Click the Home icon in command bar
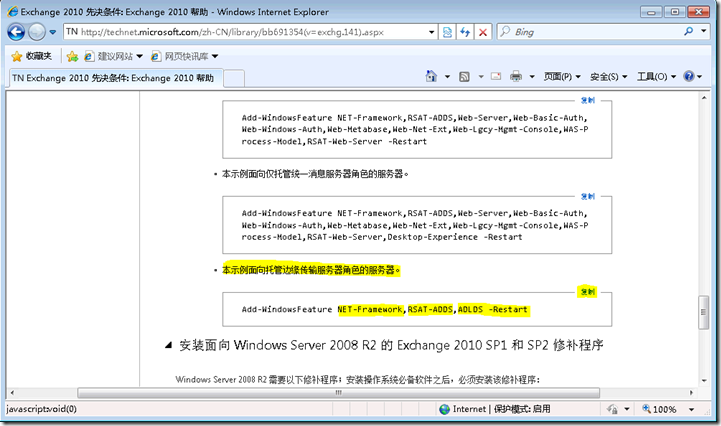Screen dimensions: 721x426 [x=431, y=76]
